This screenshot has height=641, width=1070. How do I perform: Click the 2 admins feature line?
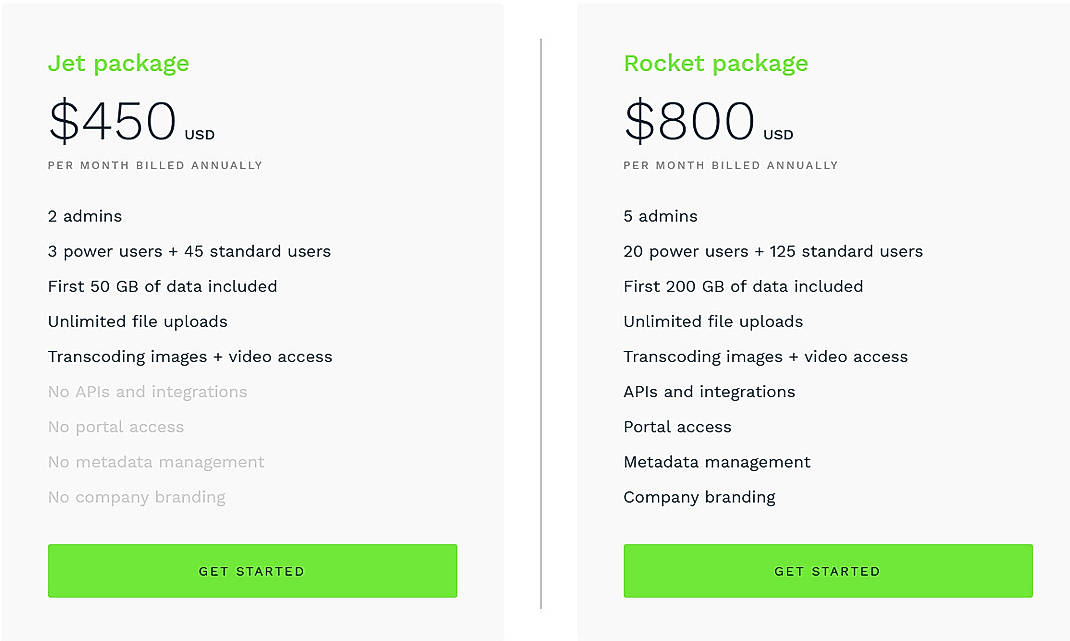pyautogui.click(x=84, y=216)
